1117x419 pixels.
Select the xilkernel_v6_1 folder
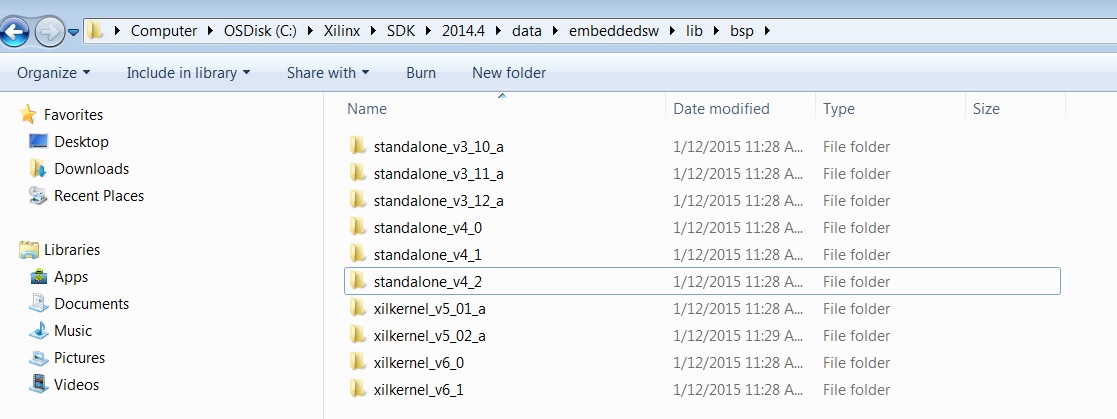418,390
